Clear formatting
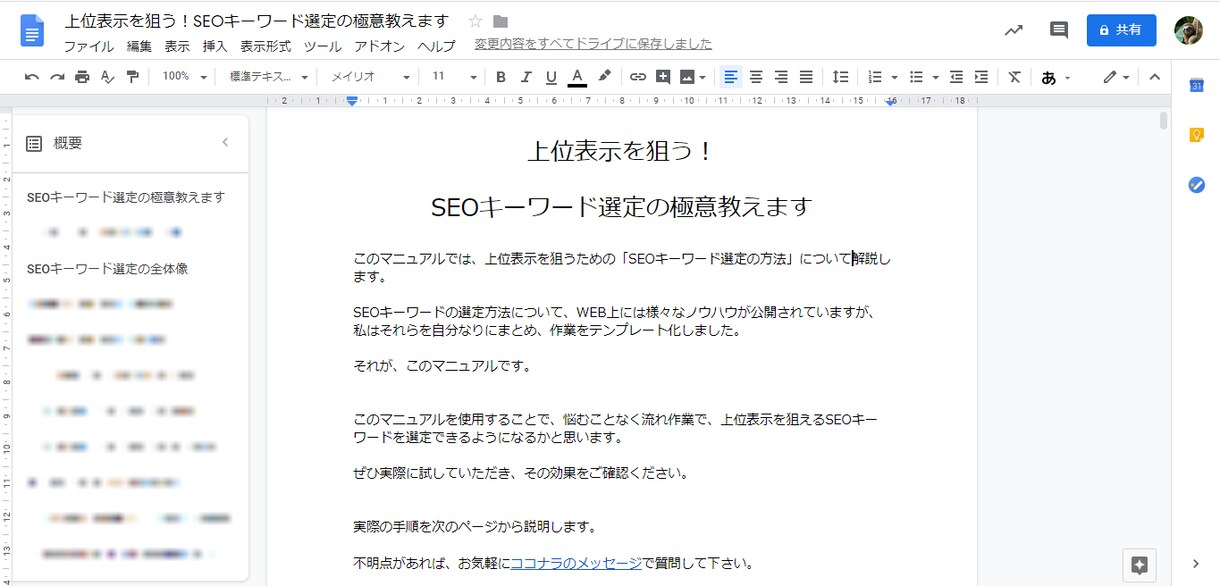The image size is (1220, 586). coord(1015,77)
